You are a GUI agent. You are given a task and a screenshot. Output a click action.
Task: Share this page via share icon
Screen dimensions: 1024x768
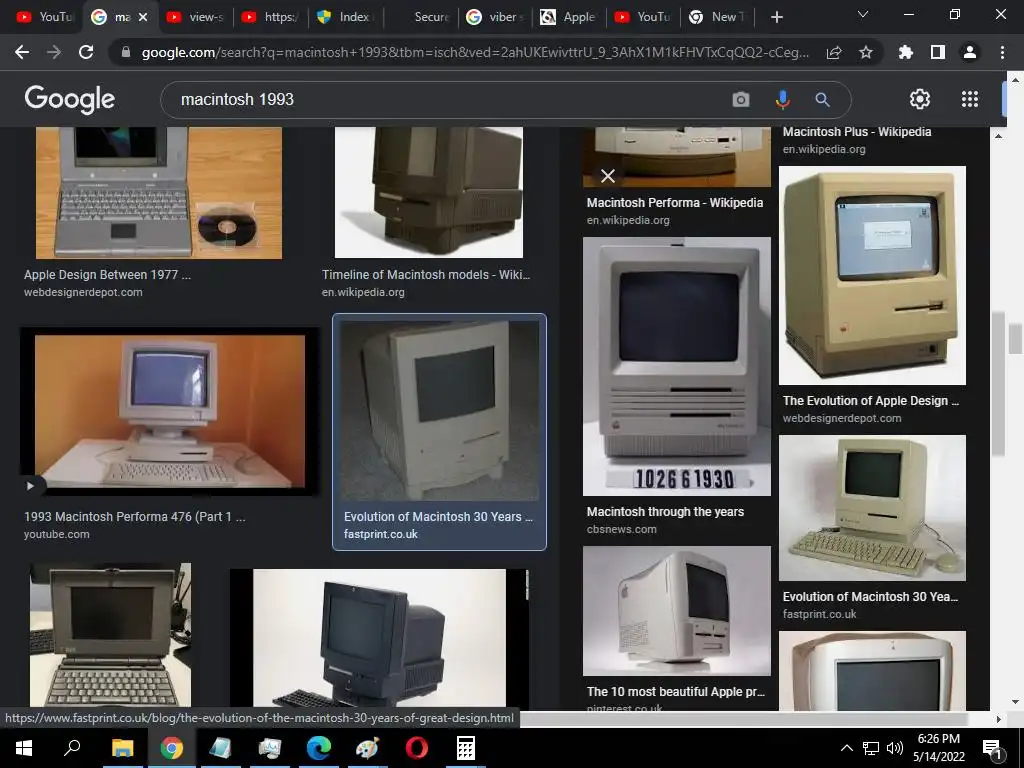point(834,52)
